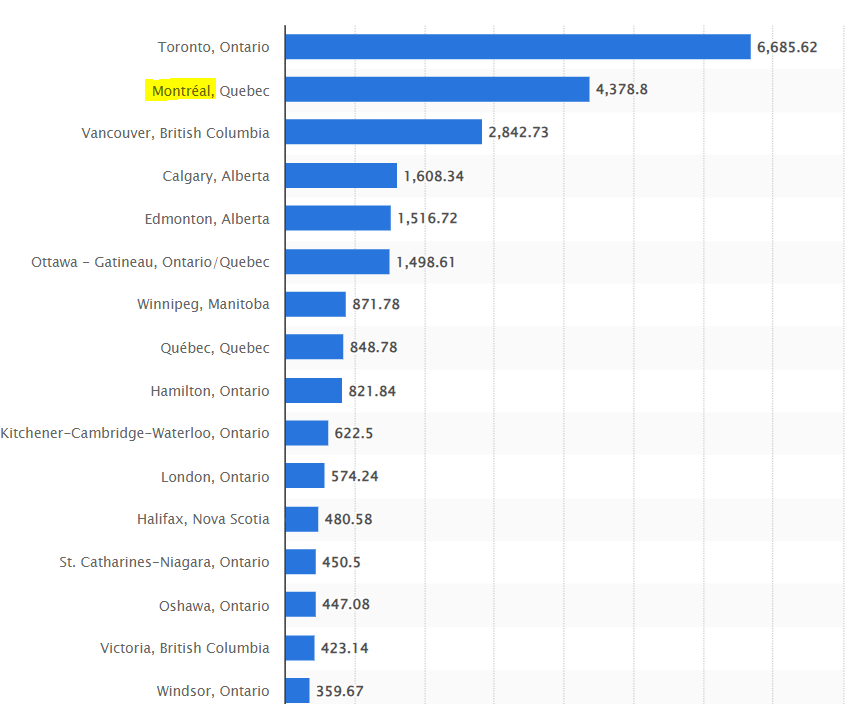845x704 pixels.
Task: Select the Montréal bar value 4,378.8
Action: [621, 90]
